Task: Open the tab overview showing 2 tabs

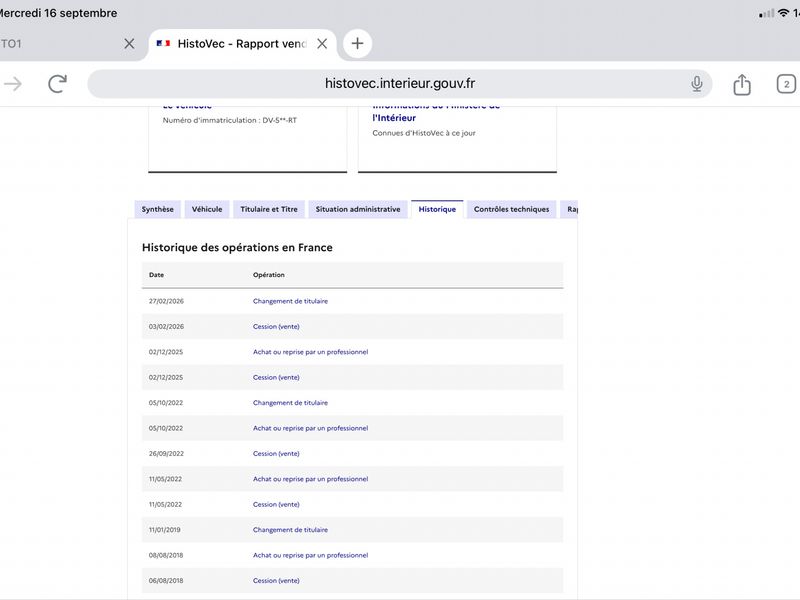Action: pos(786,84)
